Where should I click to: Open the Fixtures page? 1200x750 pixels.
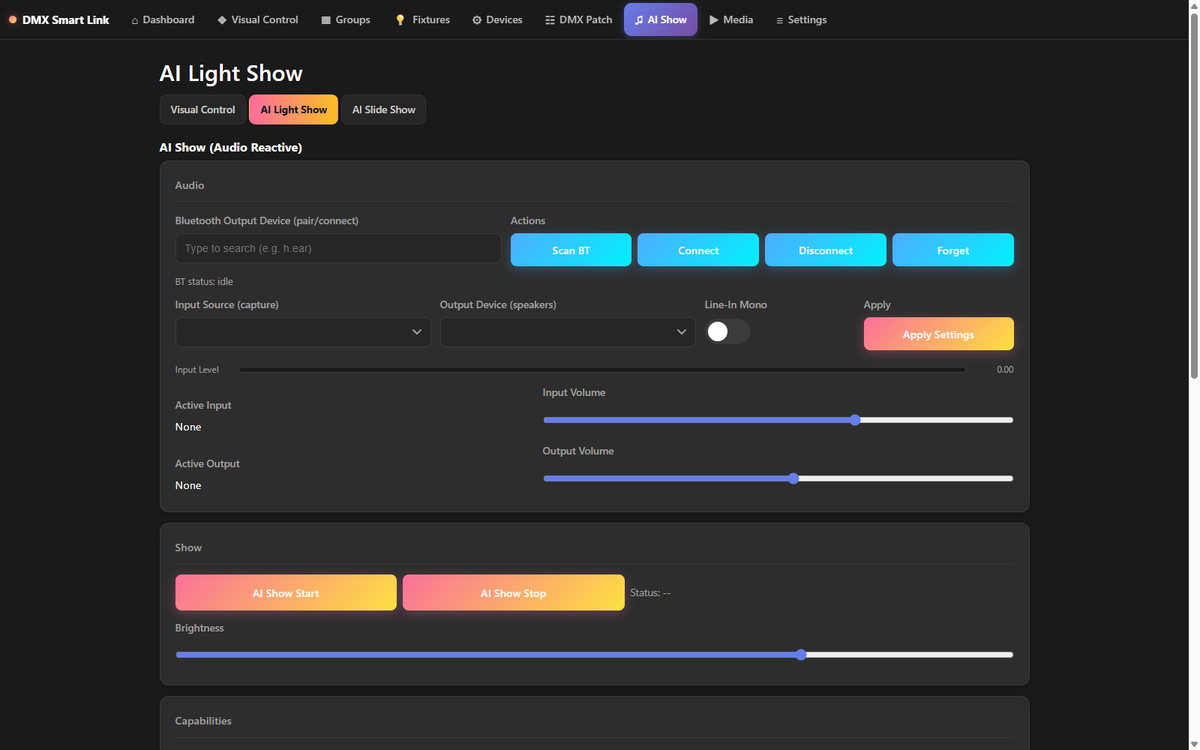(x=422, y=20)
